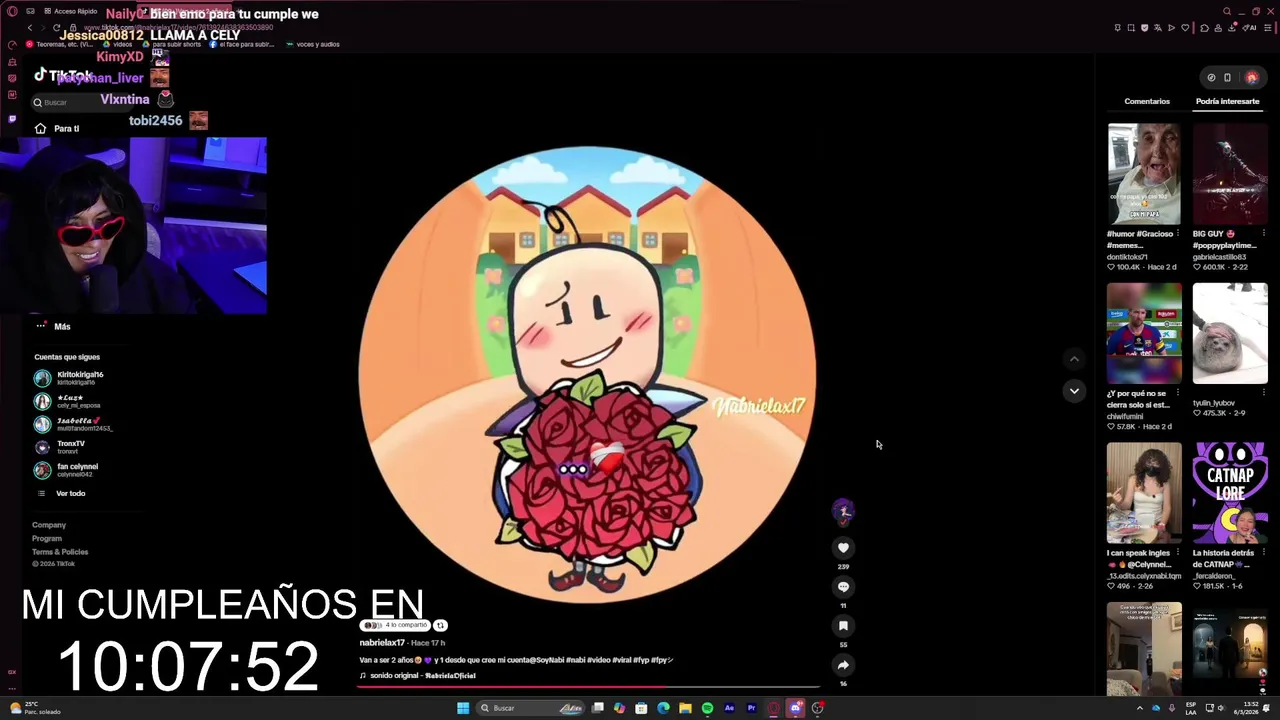This screenshot has width=1280, height=720.
Task: Toggle the browser ad-blocker shield icon
Action: (x=1145, y=28)
